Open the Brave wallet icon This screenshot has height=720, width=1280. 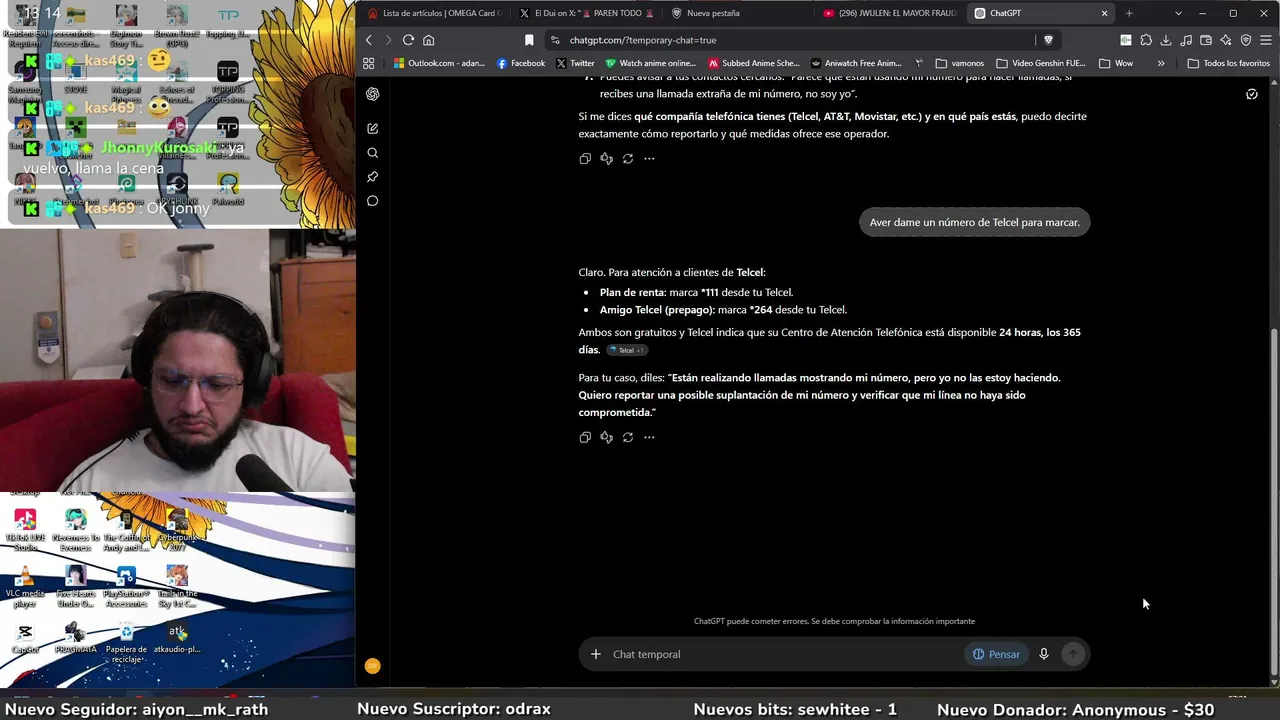(x=1206, y=40)
